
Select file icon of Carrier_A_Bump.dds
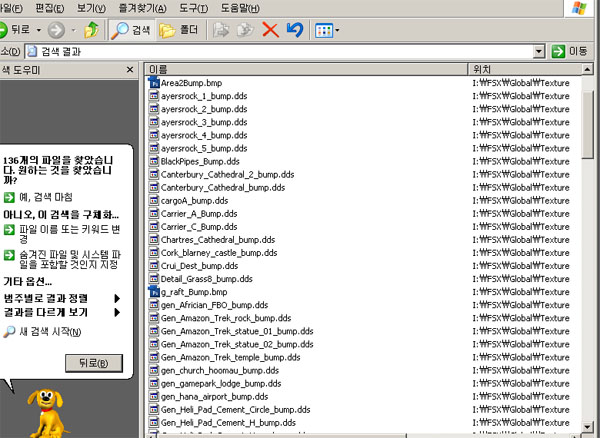[x=154, y=213]
